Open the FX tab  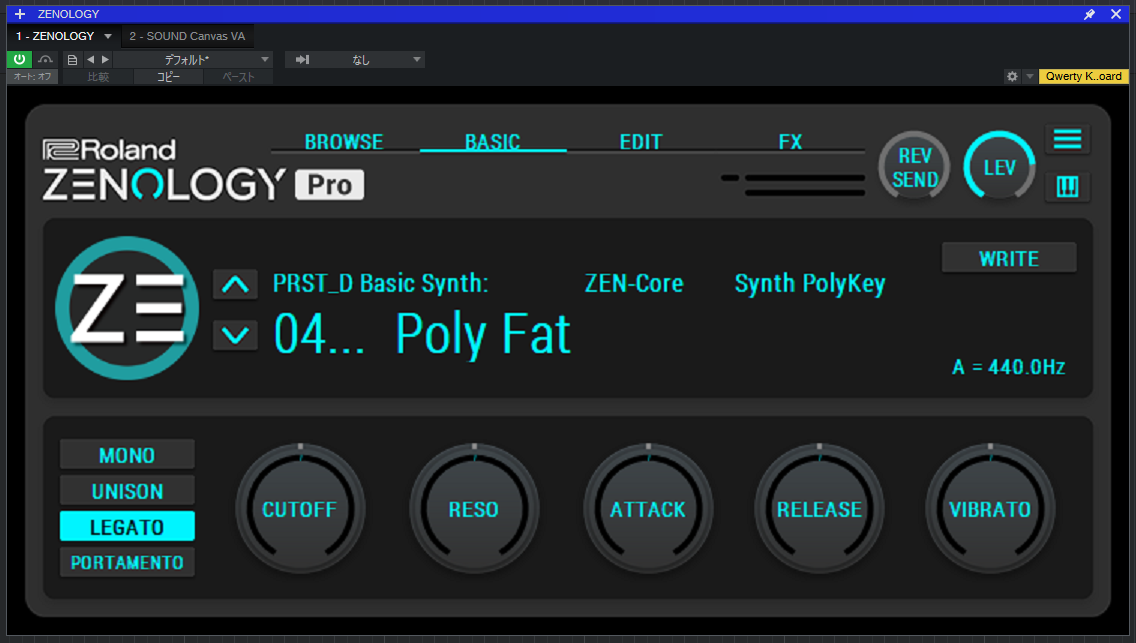[790, 142]
